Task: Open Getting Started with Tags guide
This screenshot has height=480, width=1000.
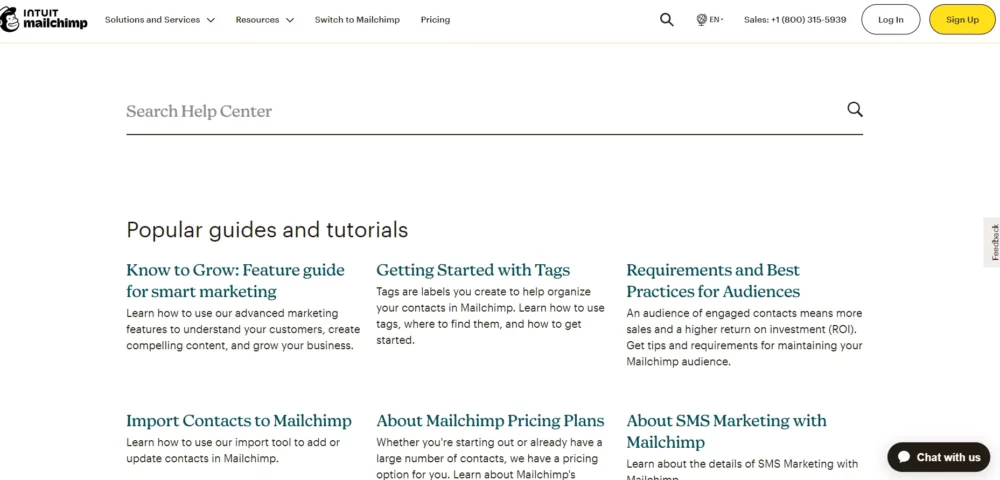Action: 473,270
